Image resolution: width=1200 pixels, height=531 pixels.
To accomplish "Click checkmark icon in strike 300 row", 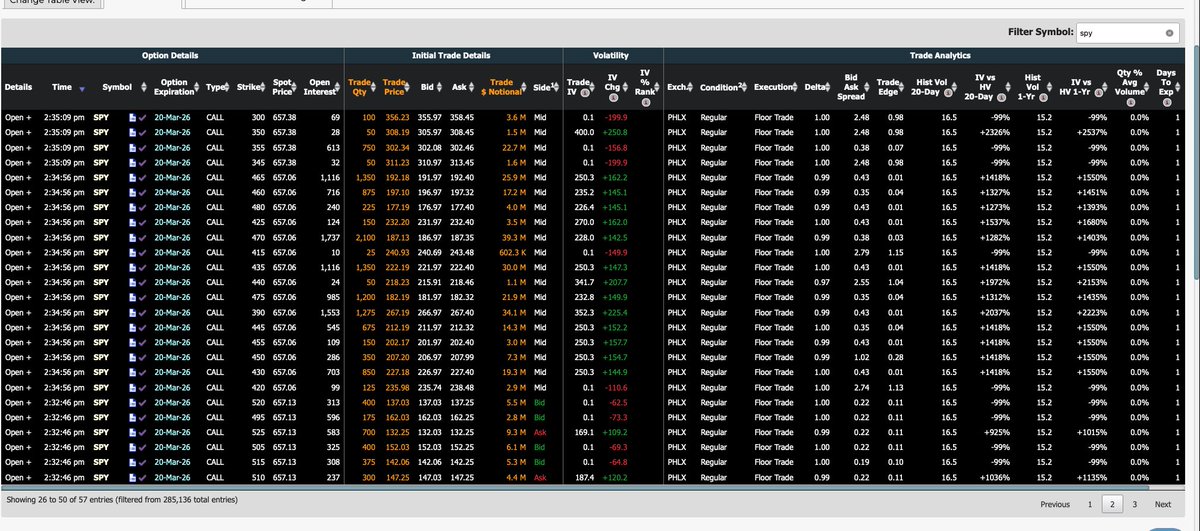I will [x=143, y=117].
